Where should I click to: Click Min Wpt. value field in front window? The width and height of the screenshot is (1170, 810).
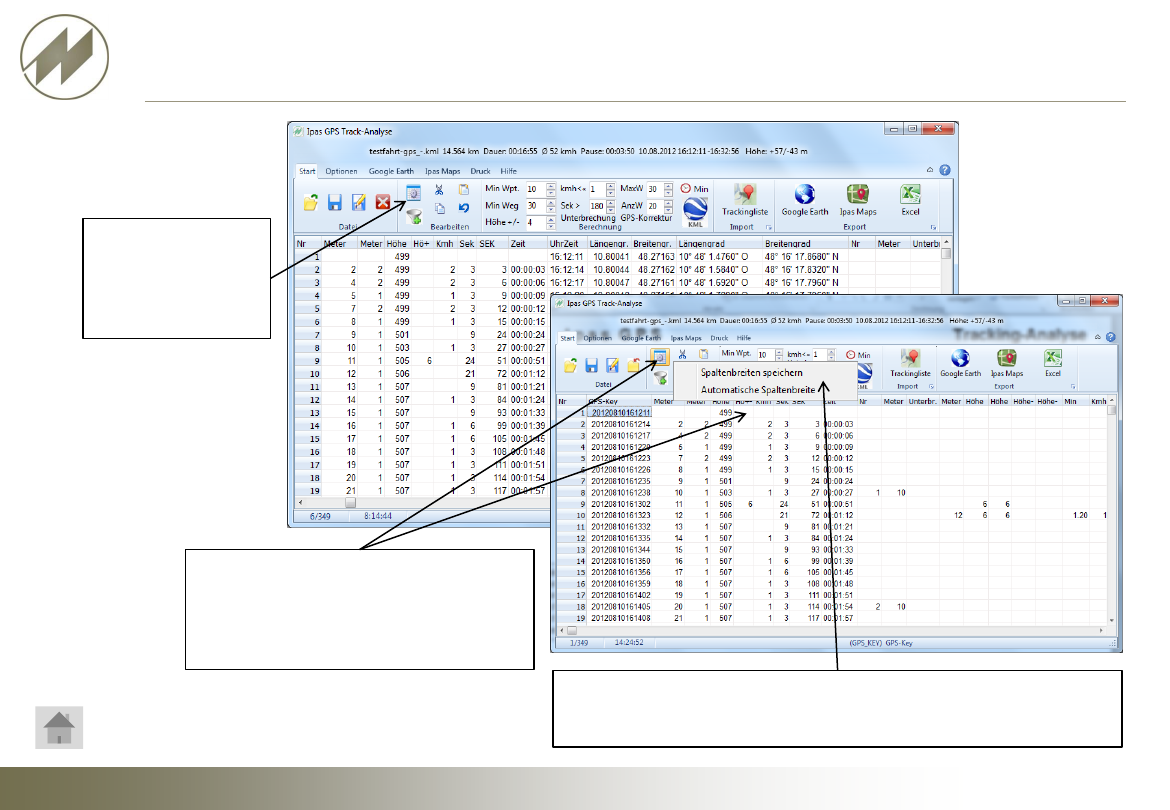[766, 355]
